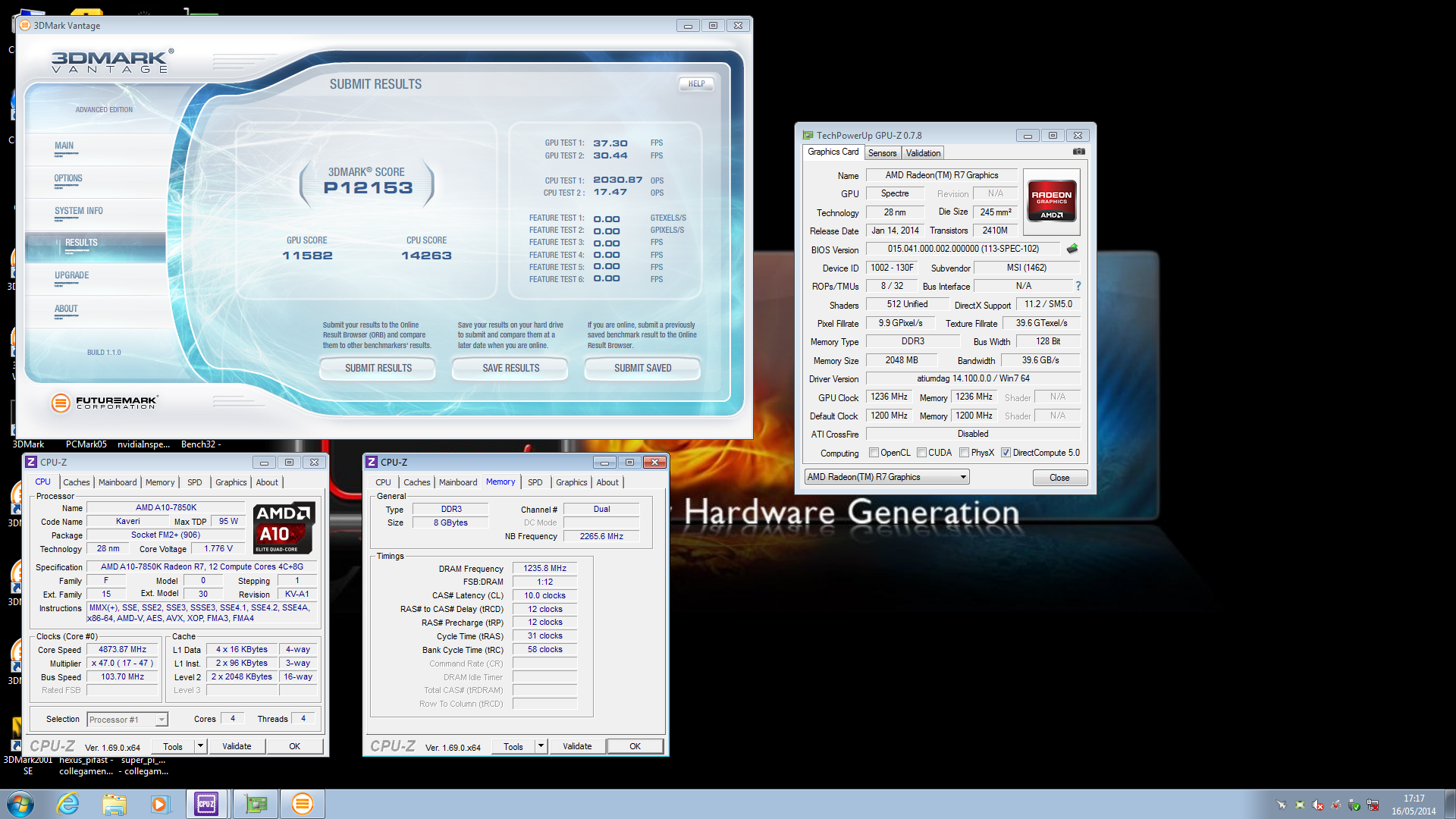Click the super_pi desktop shortcut label

tap(144, 765)
